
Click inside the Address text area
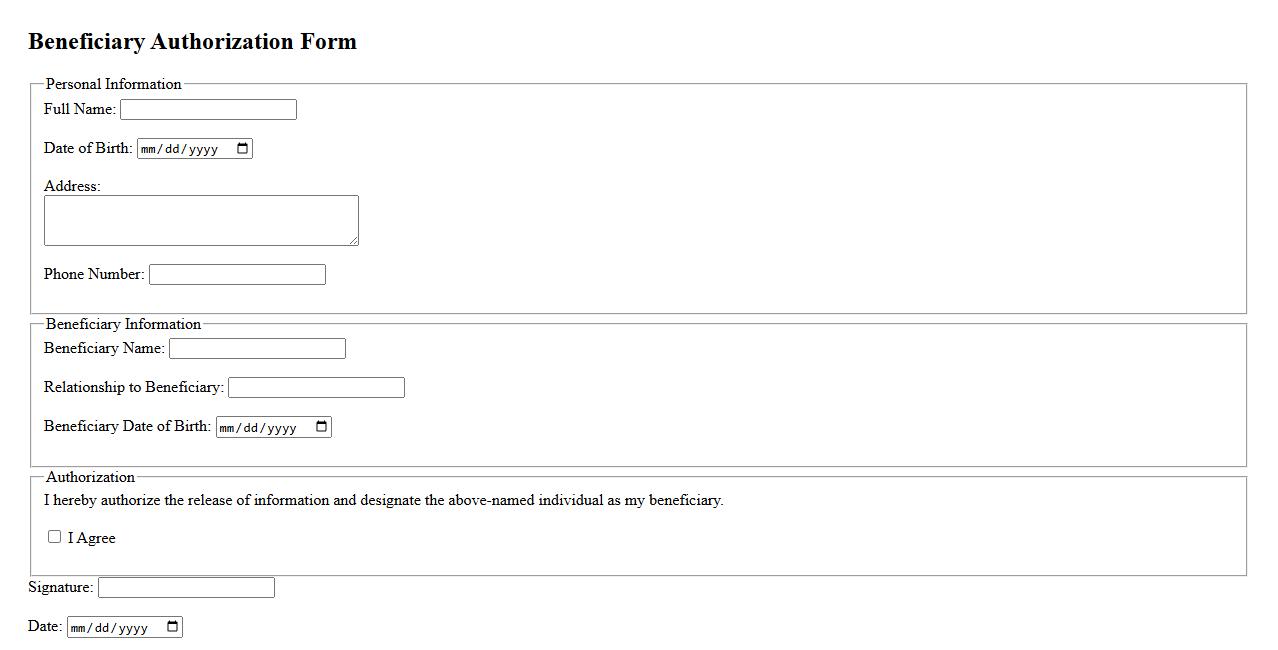coord(200,220)
